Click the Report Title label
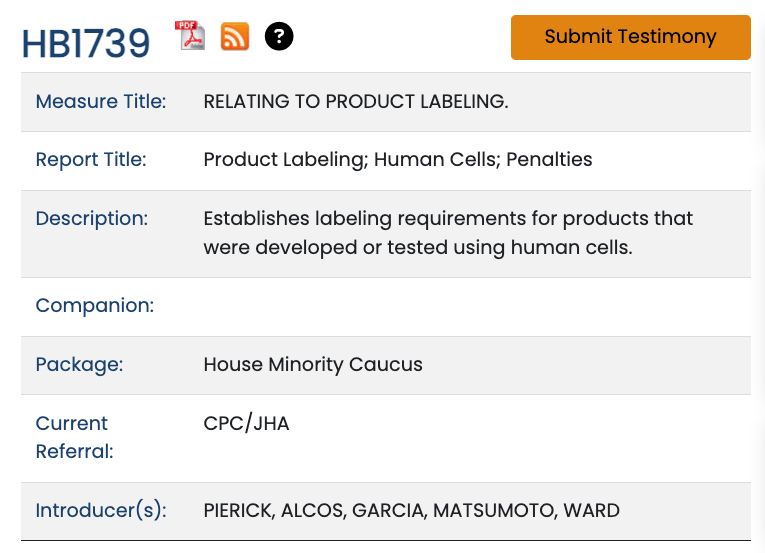The width and height of the screenshot is (765, 553). click(91, 160)
